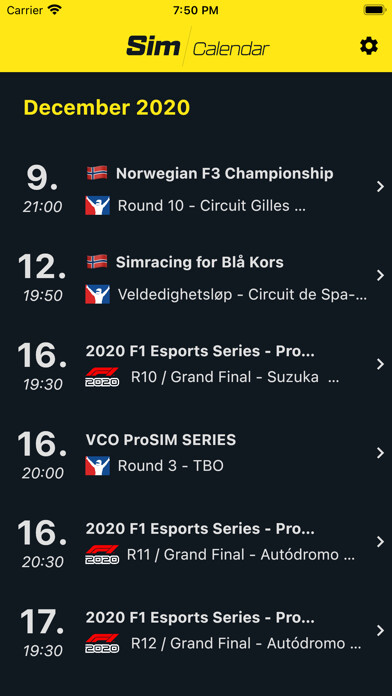Tap the Norwegian flag on F3 Championship
392x696 pixels.
[x=97, y=173]
